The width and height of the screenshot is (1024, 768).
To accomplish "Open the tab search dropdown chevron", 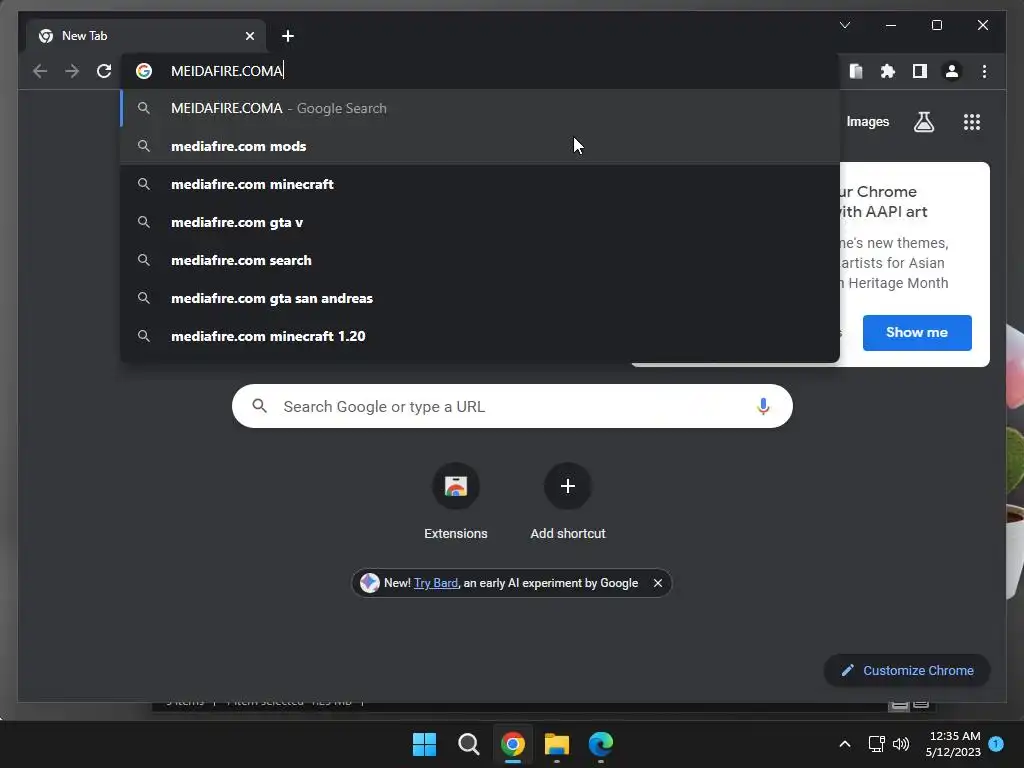I will 844,25.
